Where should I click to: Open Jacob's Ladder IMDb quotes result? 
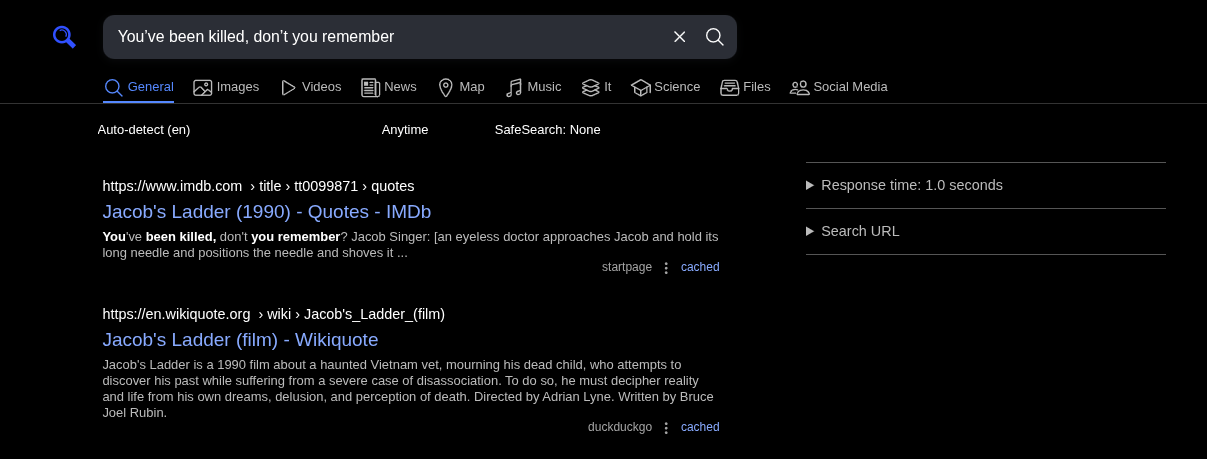266,212
